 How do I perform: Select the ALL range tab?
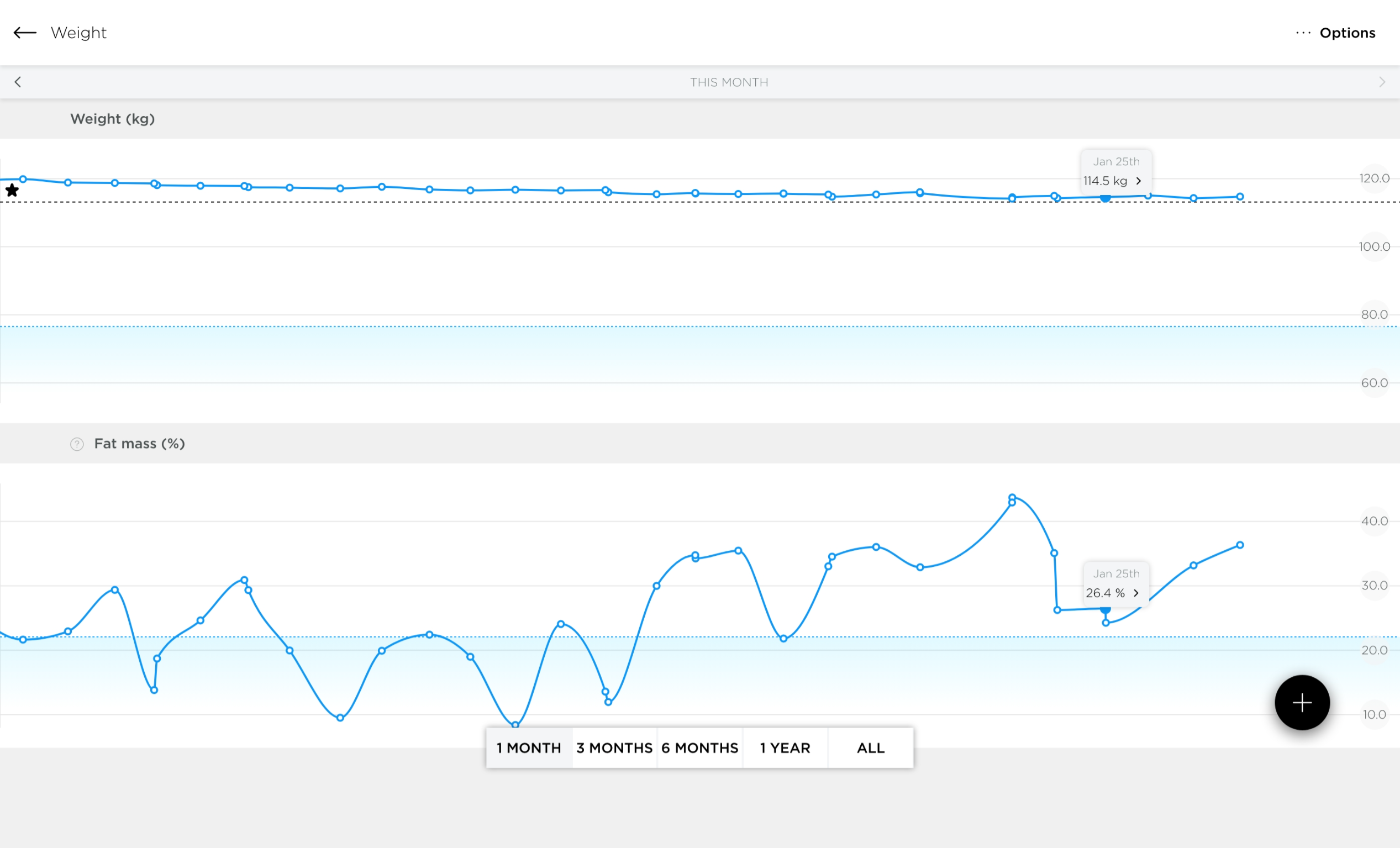[871, 748]
